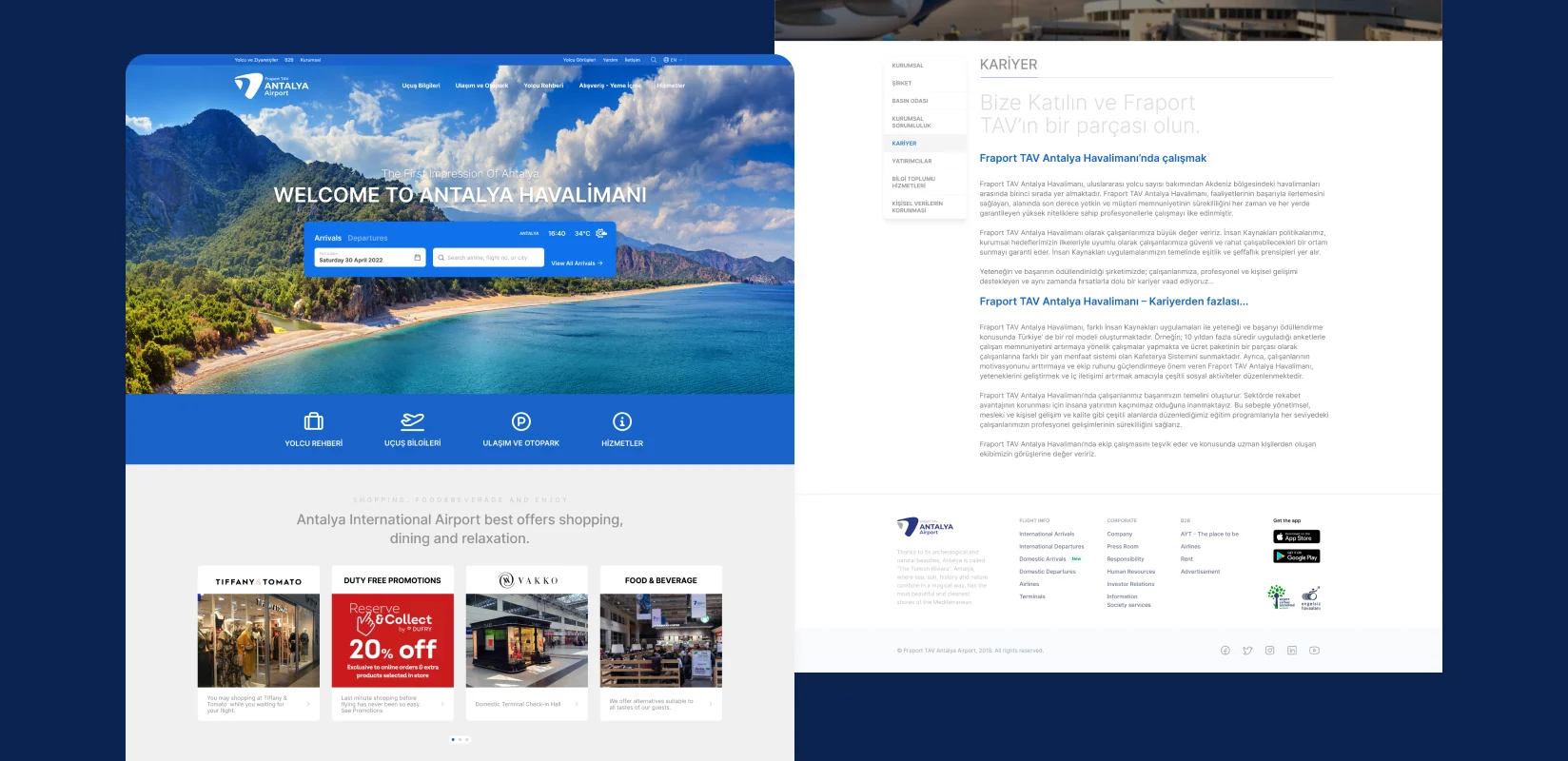The height and width of the screenshot is (761, 1568).
Task: Click the View All Arrivals link
Action: point(577,263)
